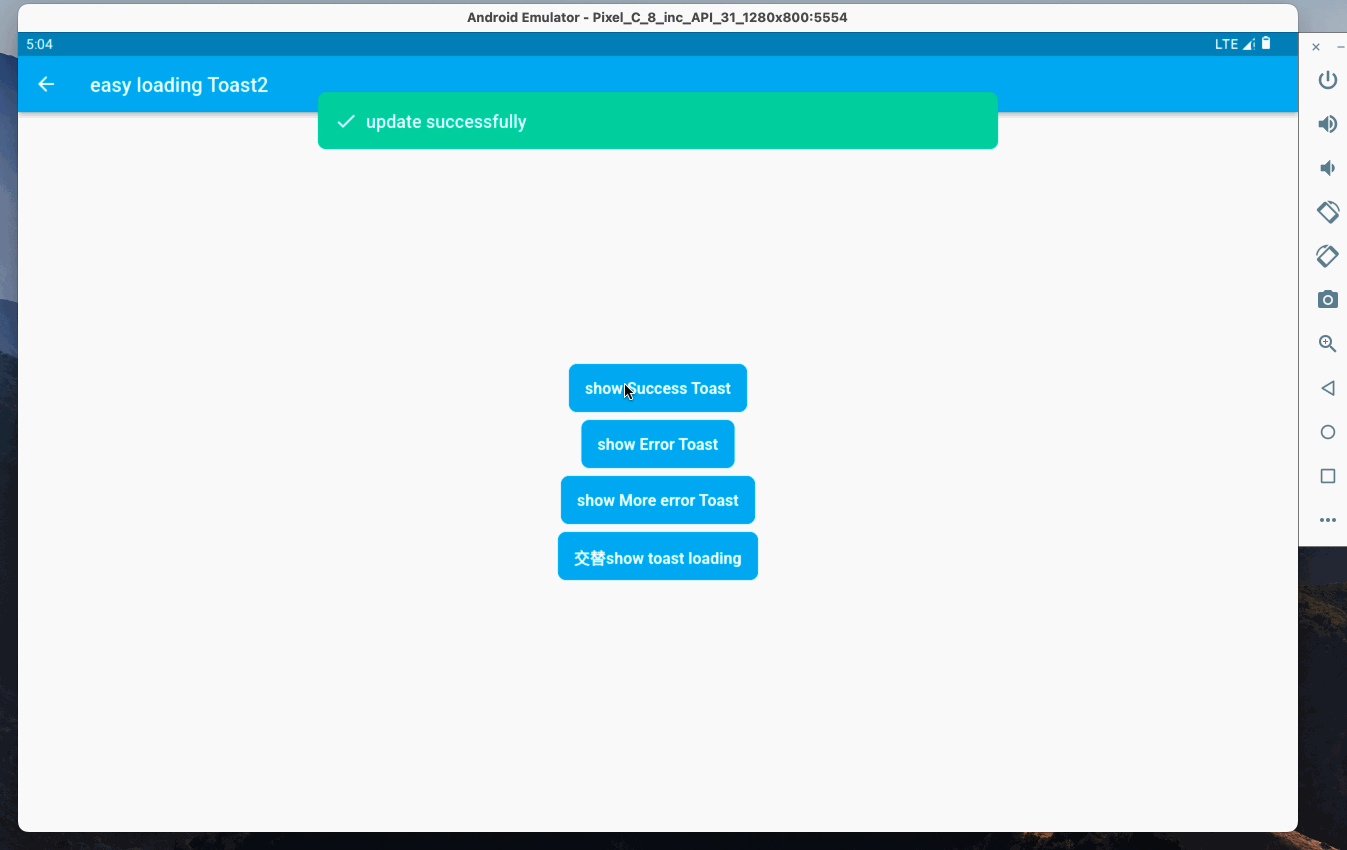Rotate the emulator clockwise

1327,256
